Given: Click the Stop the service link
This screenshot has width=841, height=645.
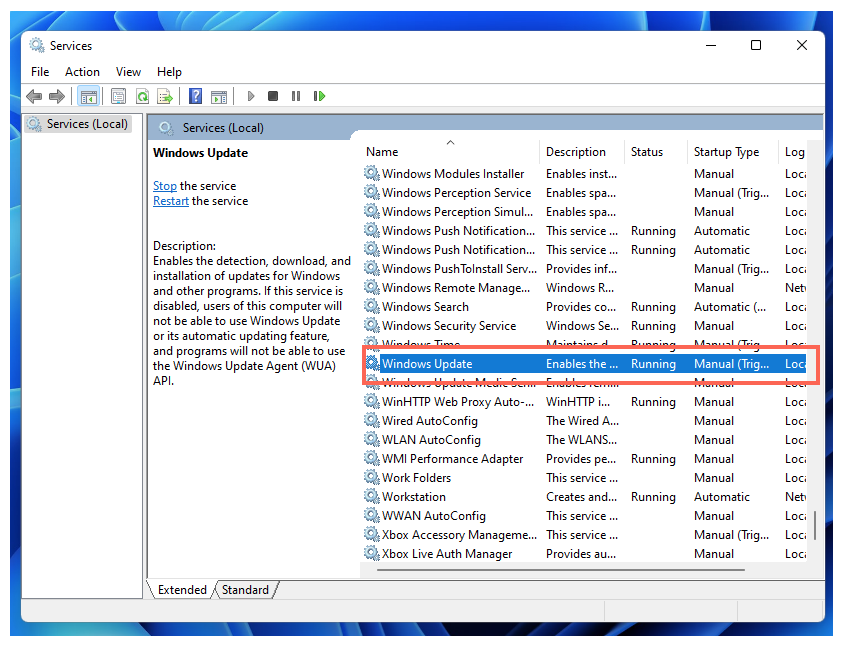Looking at the screenshot, I should click(165, 186).
